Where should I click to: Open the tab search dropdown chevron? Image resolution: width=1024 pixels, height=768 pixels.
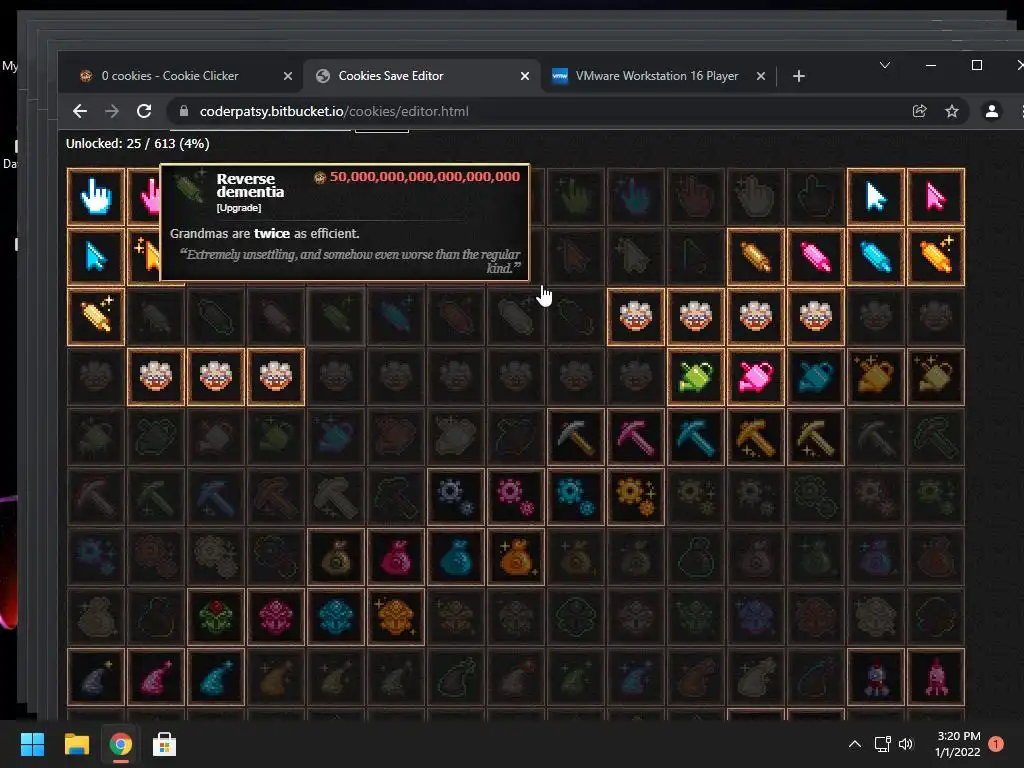click(x=885, y=65)
